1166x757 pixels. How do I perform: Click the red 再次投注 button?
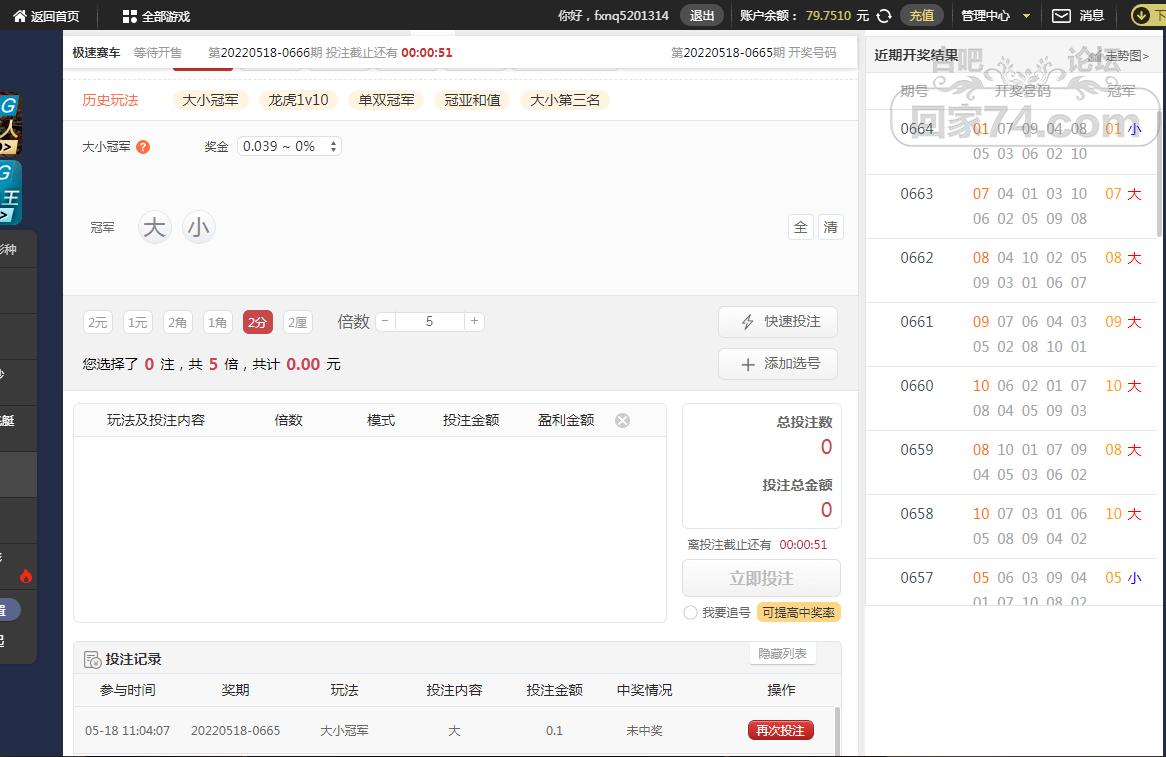tap(780, 730)
